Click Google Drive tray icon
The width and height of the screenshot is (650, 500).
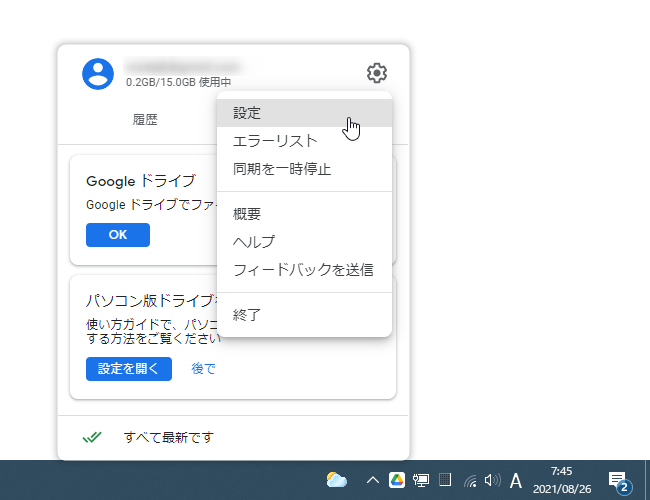pyautogui.click(x=397, y=481)
